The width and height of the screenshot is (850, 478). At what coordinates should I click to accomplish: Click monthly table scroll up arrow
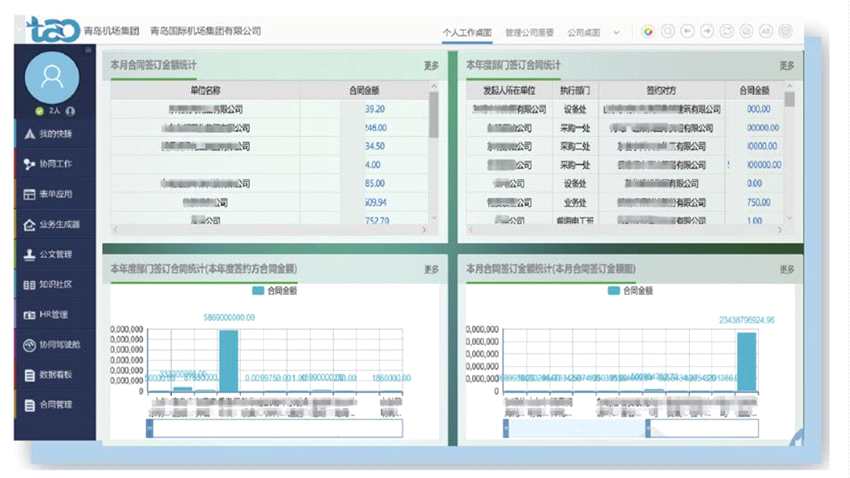434,86
